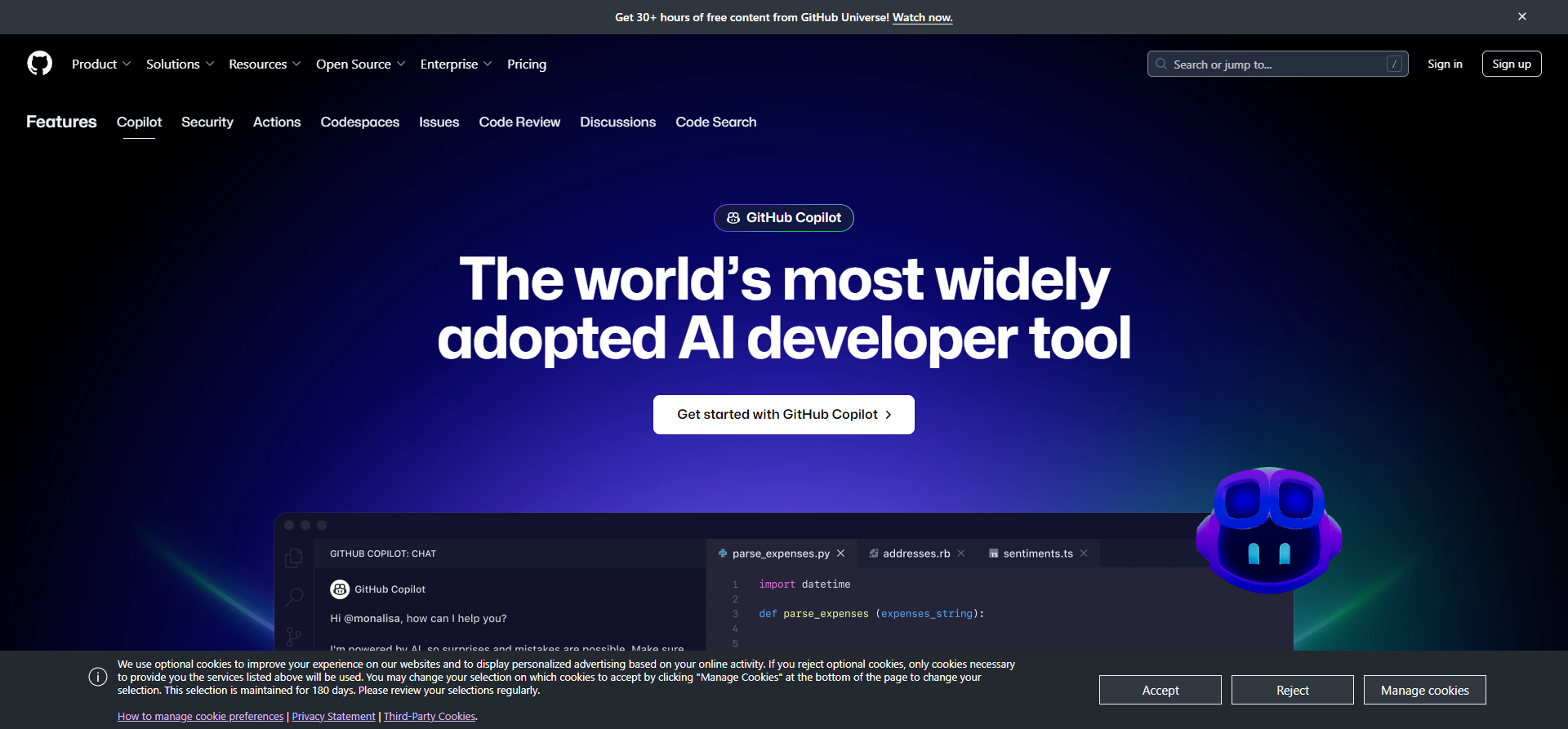Open the Pricing page
This screenshot has width=1568, height=729.
[527, 64]
